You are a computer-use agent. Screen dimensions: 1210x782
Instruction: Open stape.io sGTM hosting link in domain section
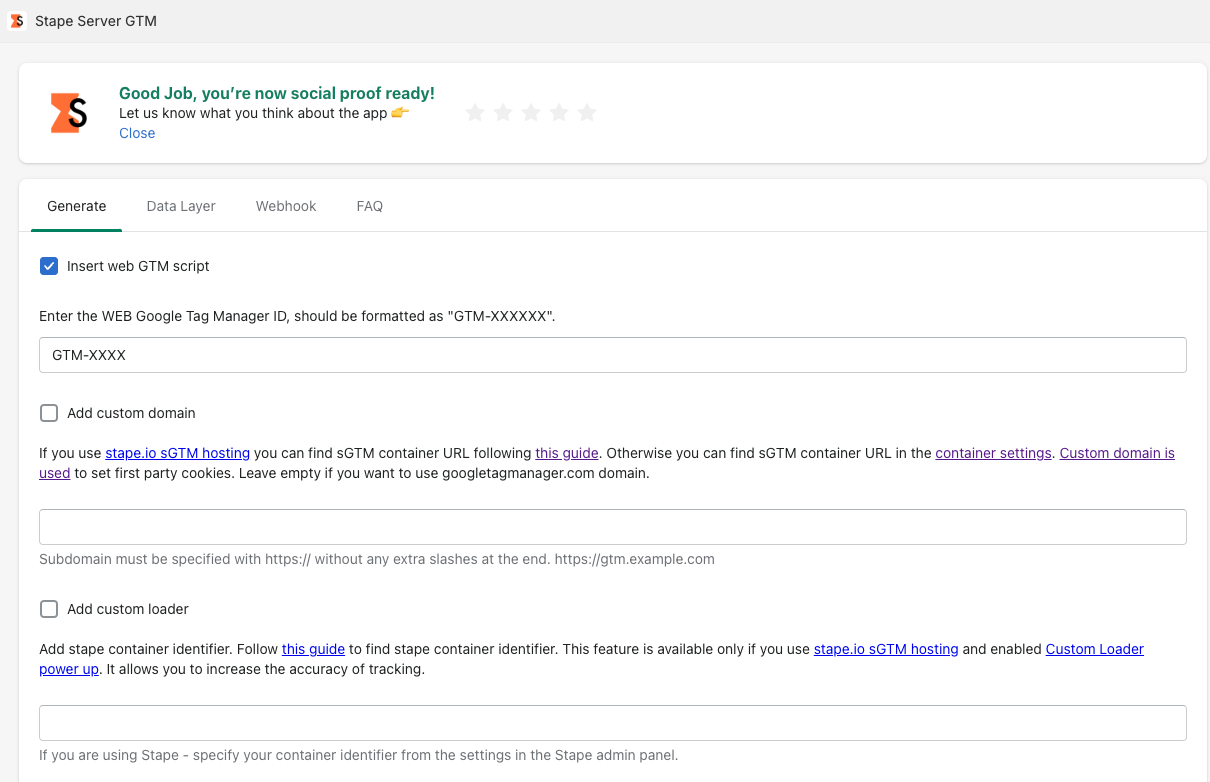(x=177, y=453)
